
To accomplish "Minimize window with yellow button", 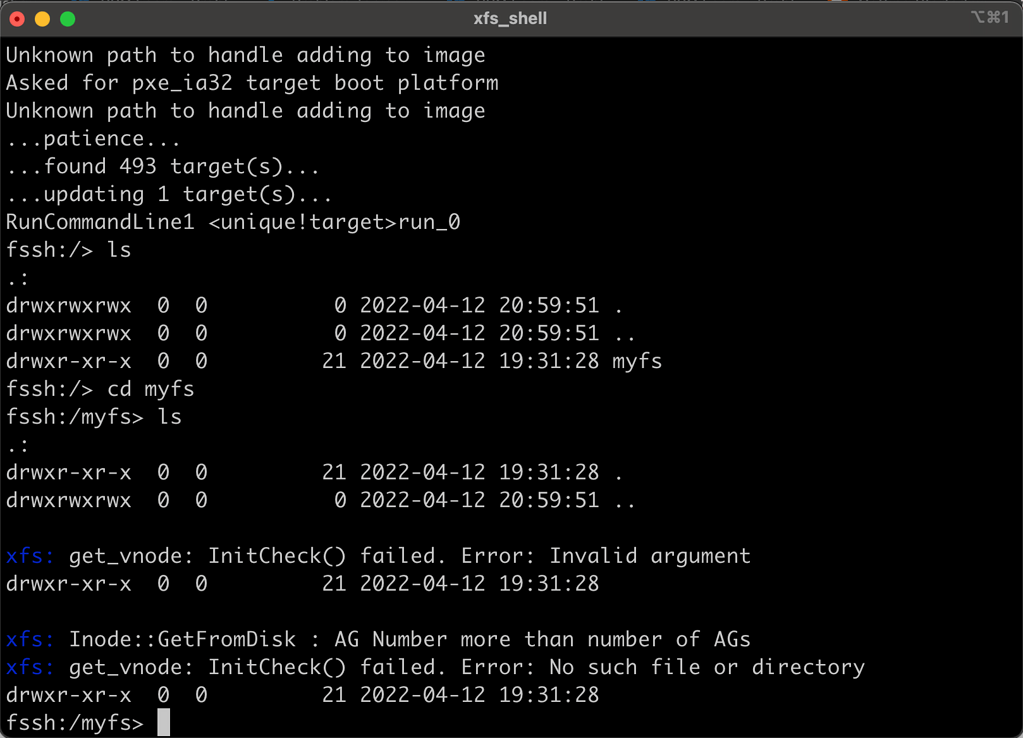I will pyautogui.click(x=42, y=19).
